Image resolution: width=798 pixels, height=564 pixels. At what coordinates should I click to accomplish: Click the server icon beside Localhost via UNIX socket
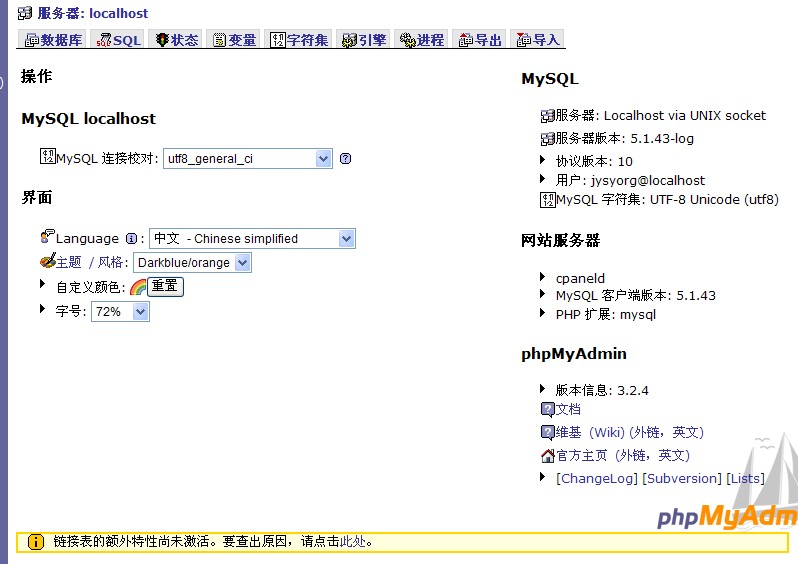pyautogui.click(x=548, y=116)
